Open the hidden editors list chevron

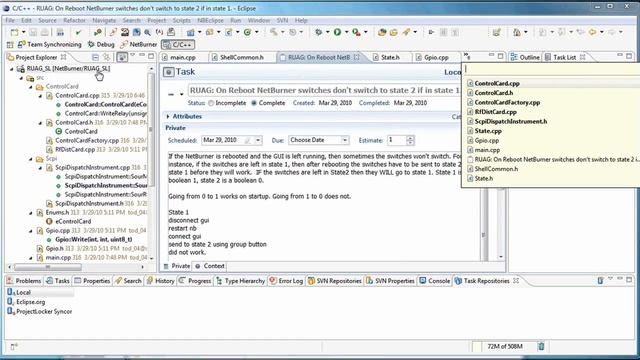(467, 56)
